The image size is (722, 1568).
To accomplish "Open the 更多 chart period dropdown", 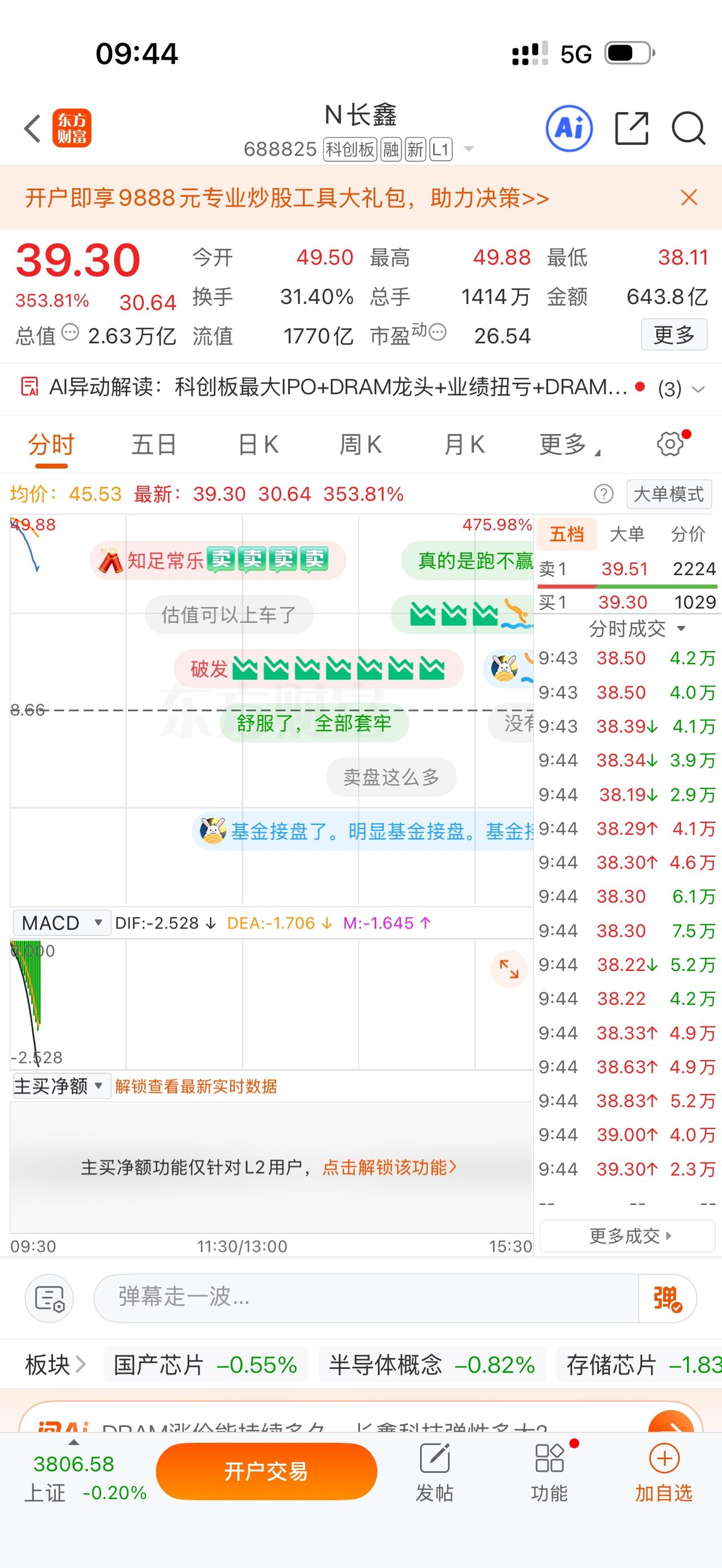I will pos(570,444).
